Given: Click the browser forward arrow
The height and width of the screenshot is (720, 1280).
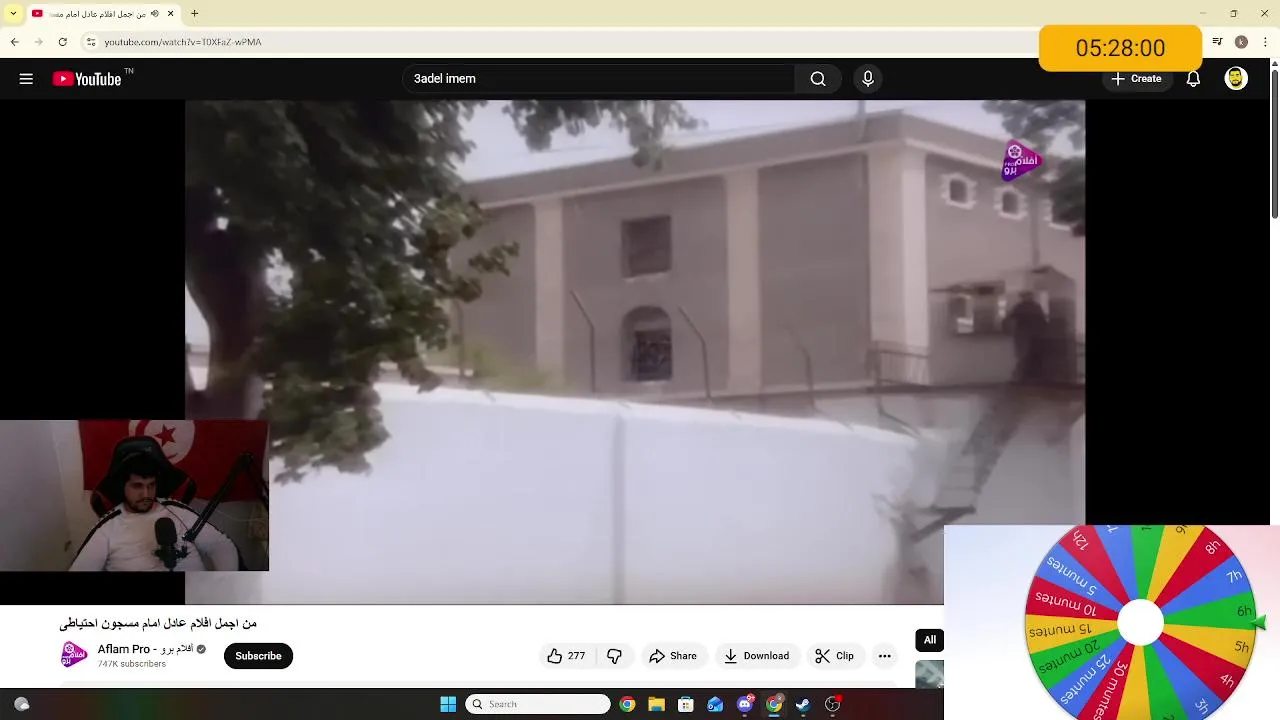Looking at the screenshot, I should [38, 42].
